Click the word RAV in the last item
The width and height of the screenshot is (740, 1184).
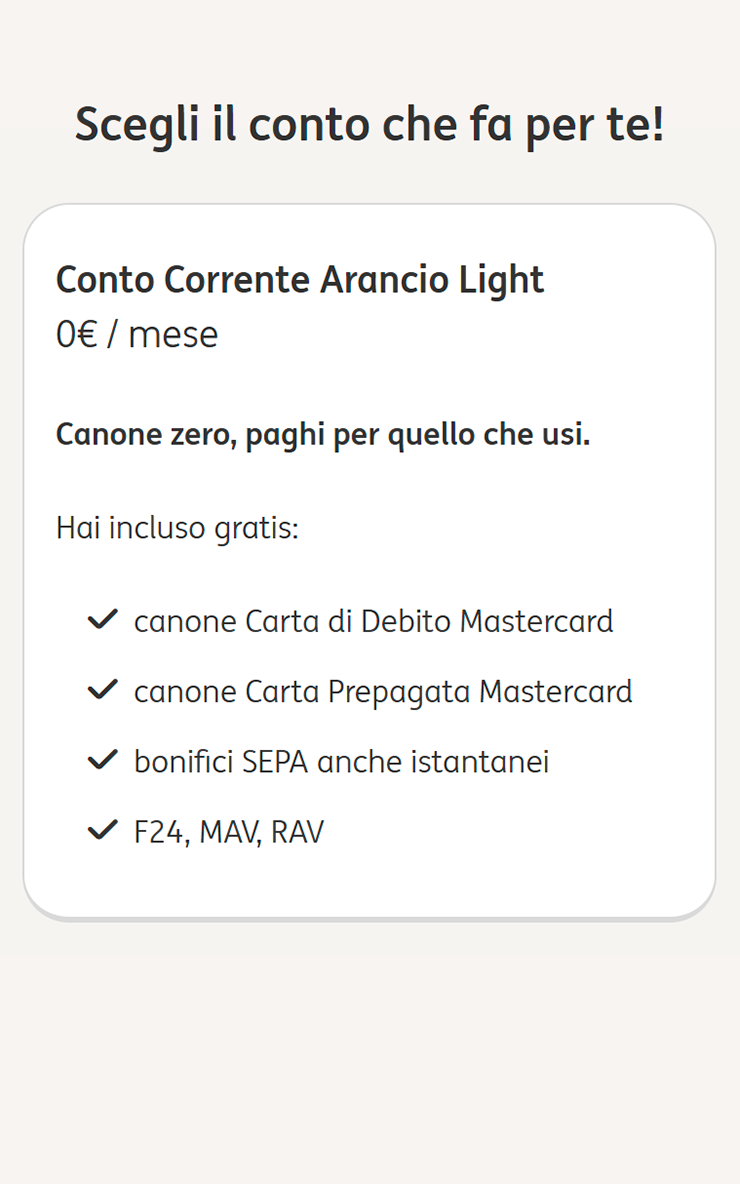[298, 833]
